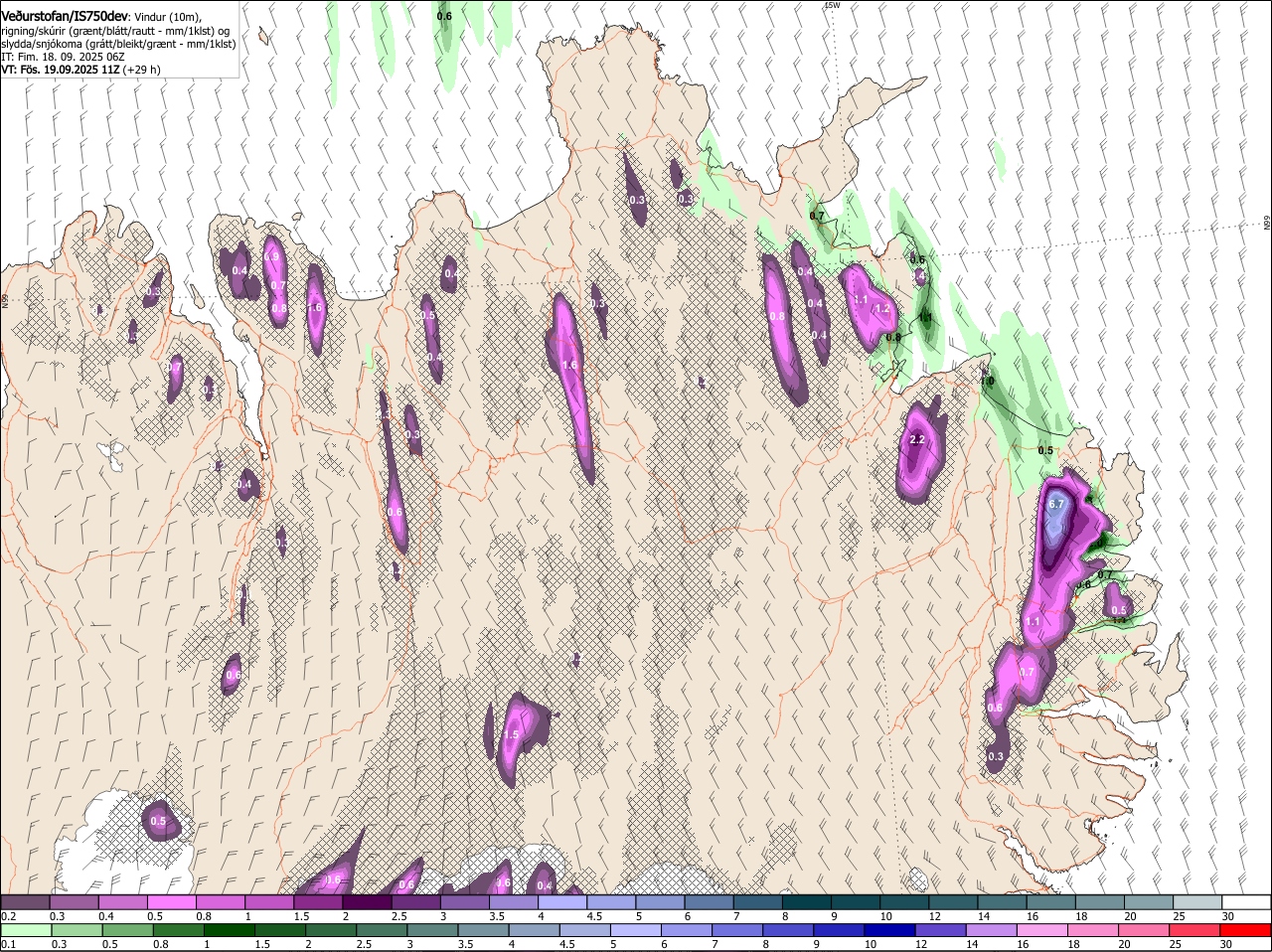
Task: Click the 0.1 label under rain scale
Action: tap(9, 944)
